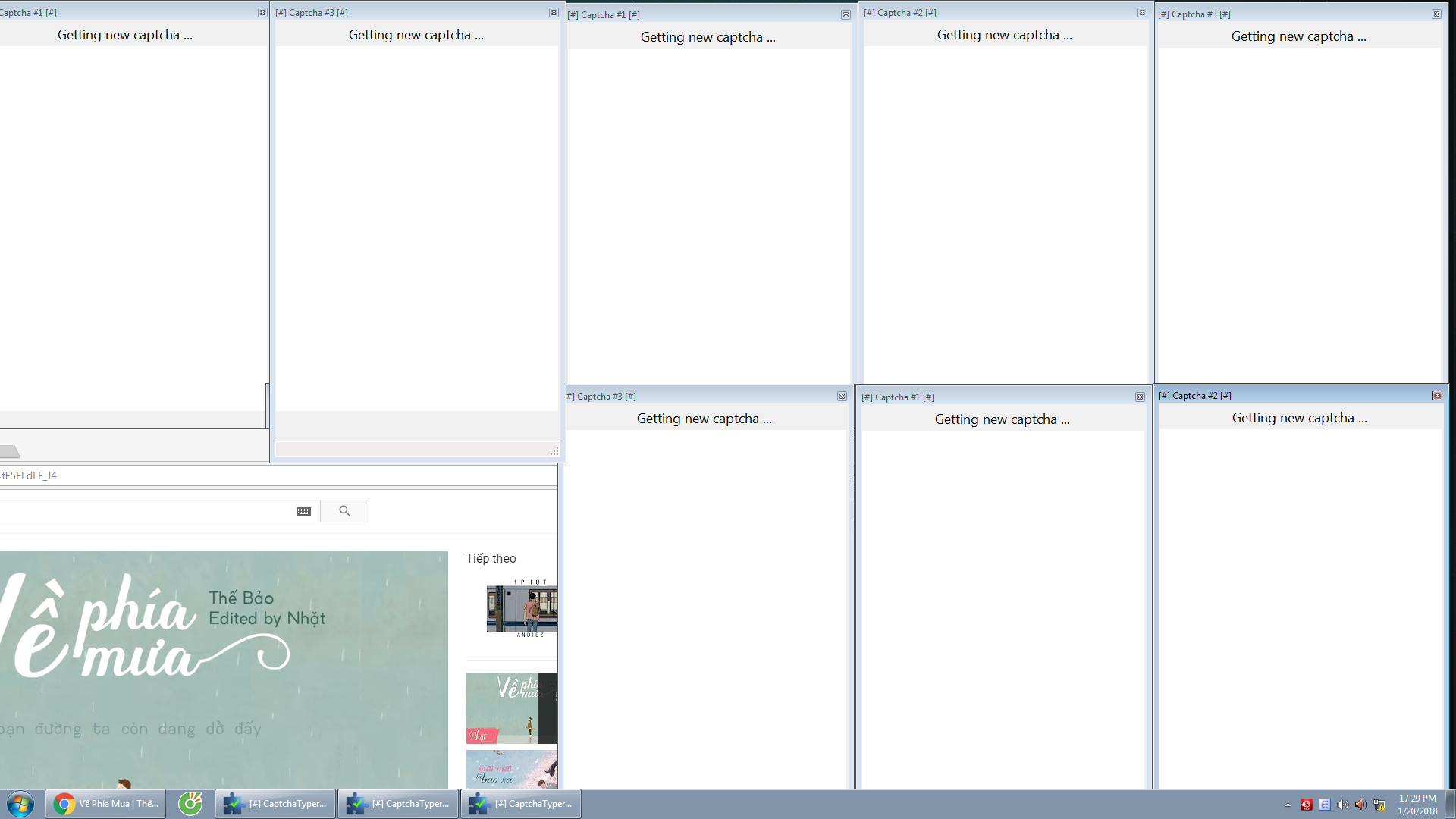The height and width of the screenshot is (819, 1456).
Task: Click the network warning tray icon
Action: (x=1379, y=805)
